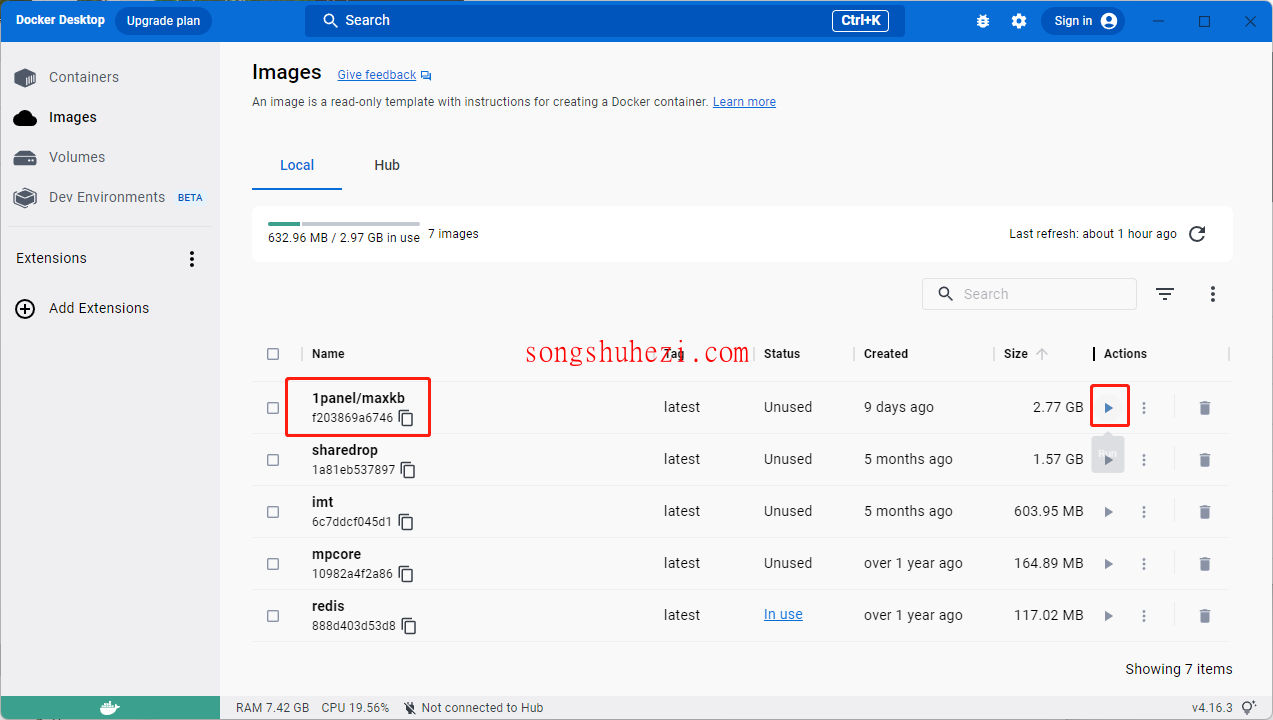1273x720 pixels.
Task: Open image list options menu
Action: tap(1213, 294)
